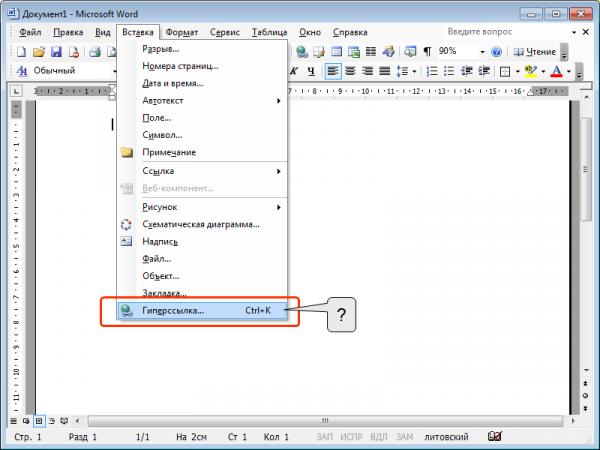The image size is (600, 450).
Task: Click the Decrease Indent icon
Action: click(x=466, y=71)
